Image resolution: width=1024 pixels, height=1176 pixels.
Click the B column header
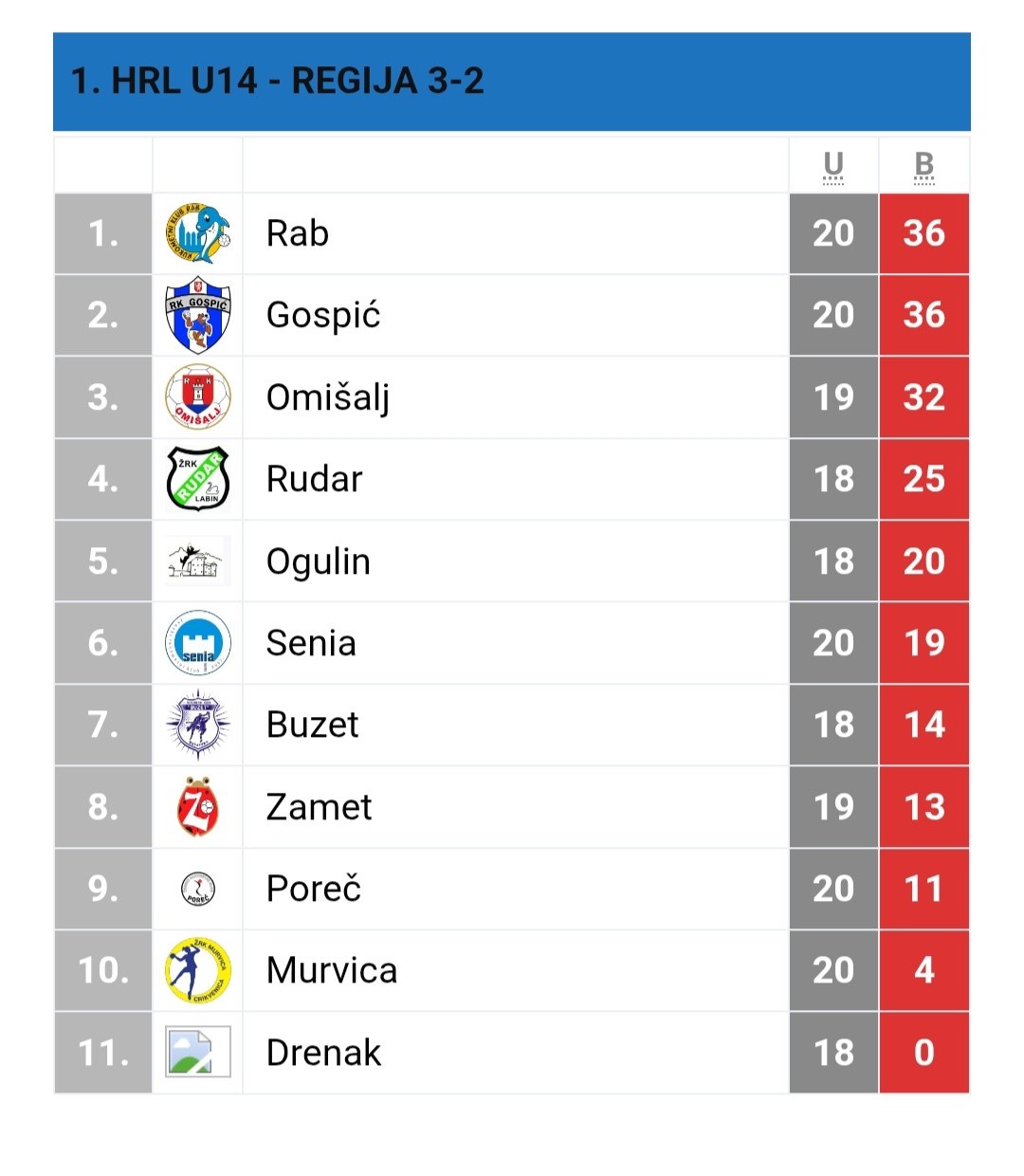click(924, 165)
